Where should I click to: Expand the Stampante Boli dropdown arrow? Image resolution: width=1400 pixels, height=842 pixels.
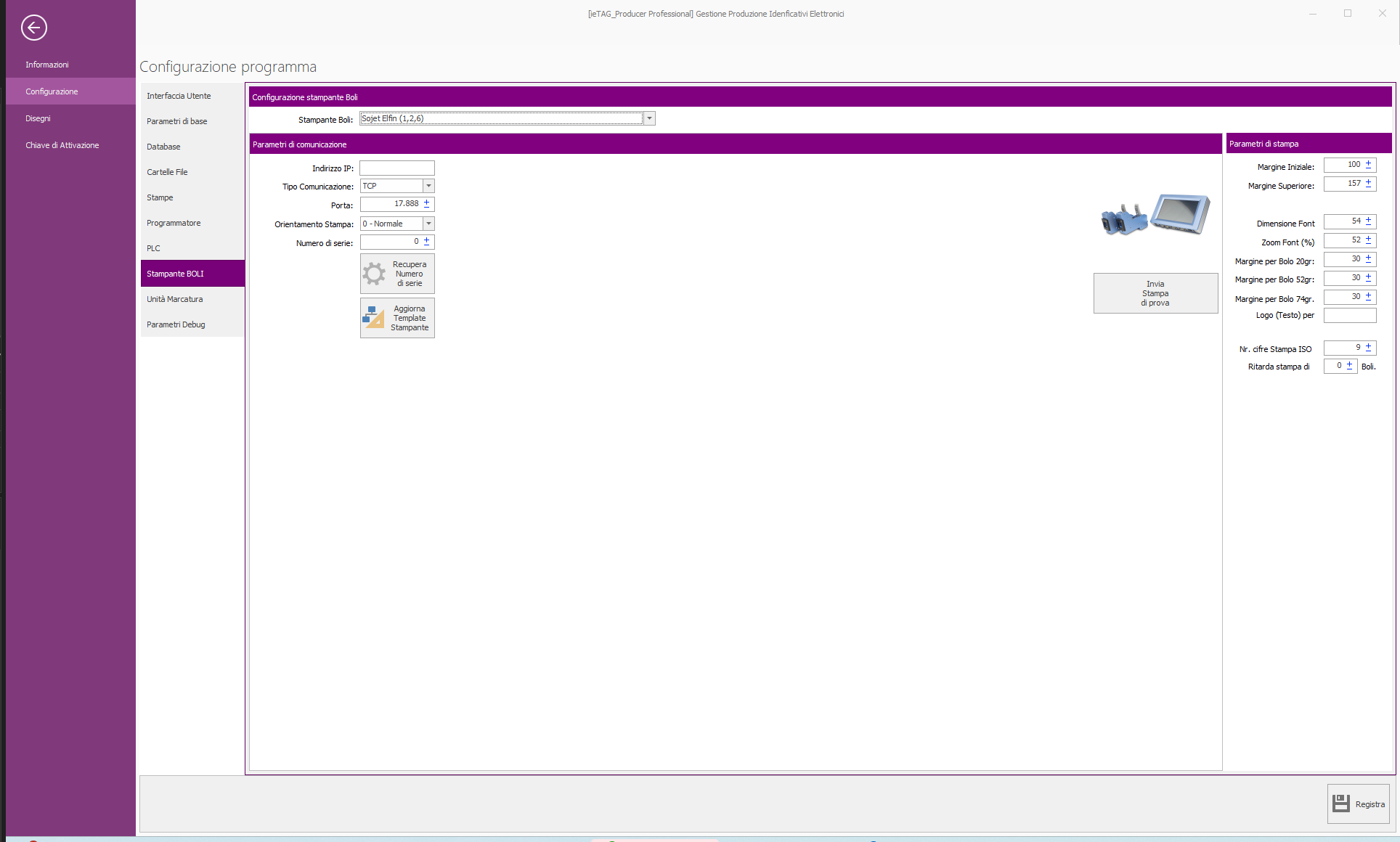pyautogui.click(x=649, y=118)
